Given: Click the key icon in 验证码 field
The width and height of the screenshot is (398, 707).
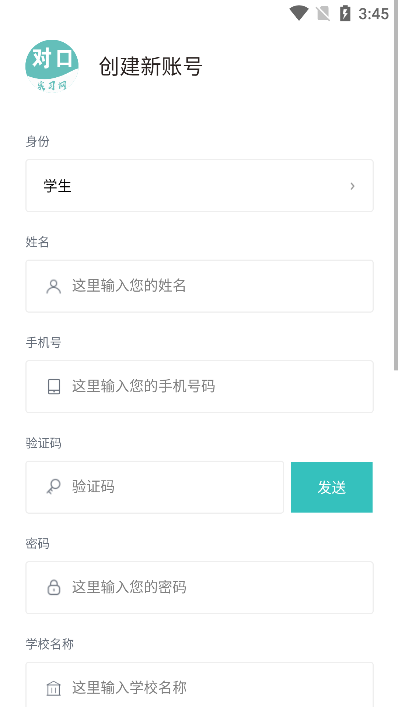Looking at the screenshot, I should (54, 487).
